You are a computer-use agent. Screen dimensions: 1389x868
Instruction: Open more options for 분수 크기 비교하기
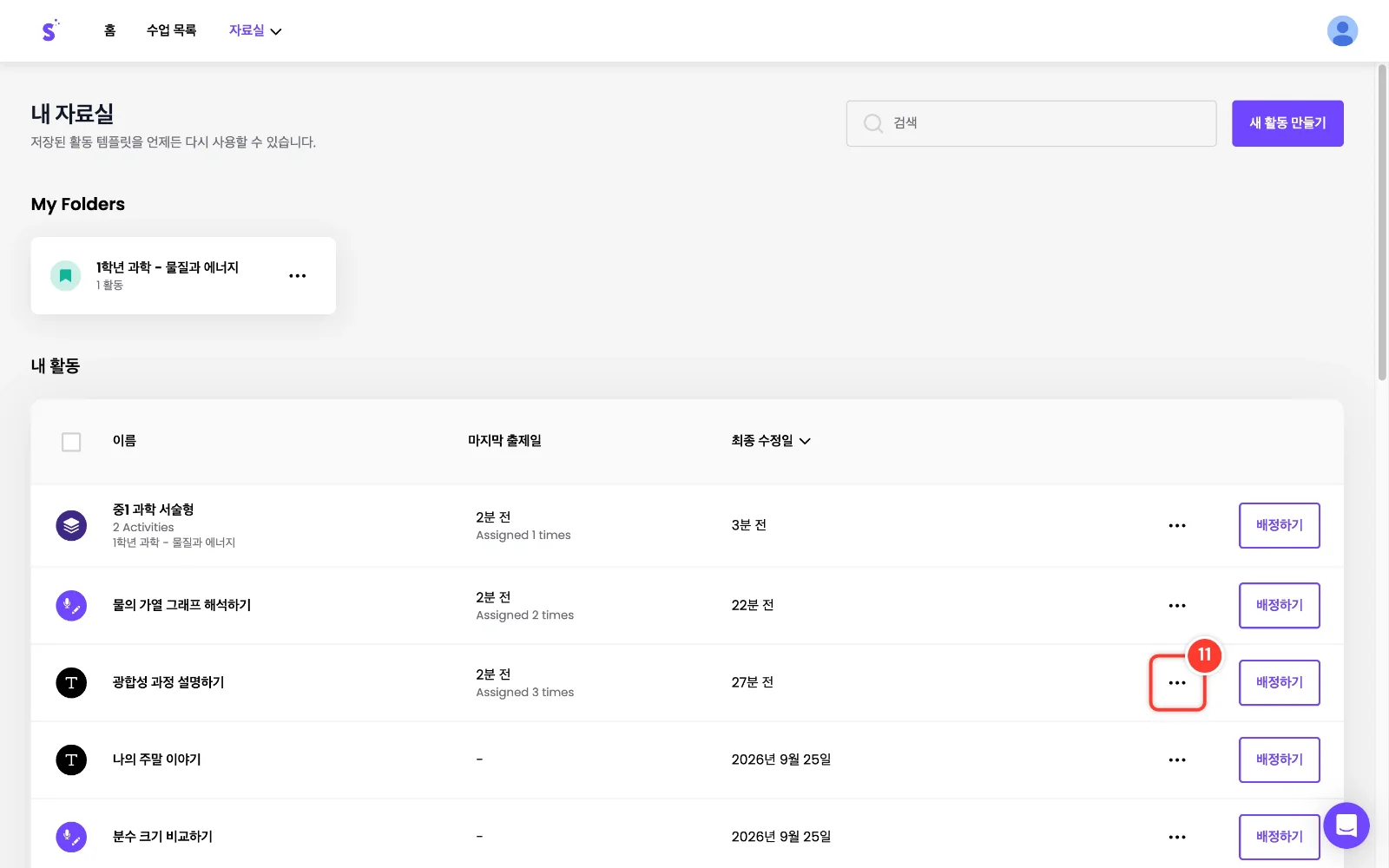pos(1177,837)
